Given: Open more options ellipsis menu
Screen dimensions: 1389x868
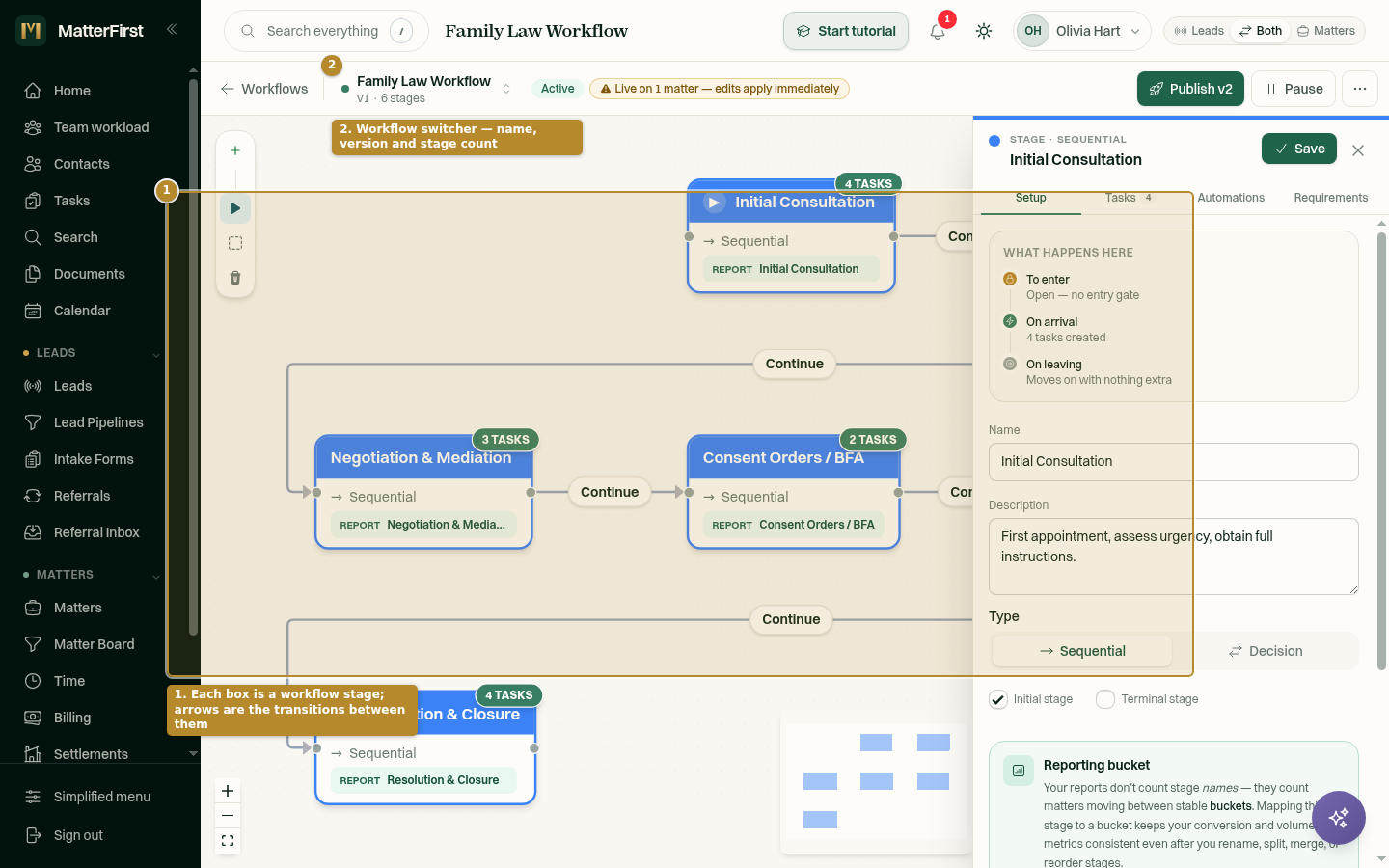Looking at the screenshot, I should click(x=1360, y=89).
